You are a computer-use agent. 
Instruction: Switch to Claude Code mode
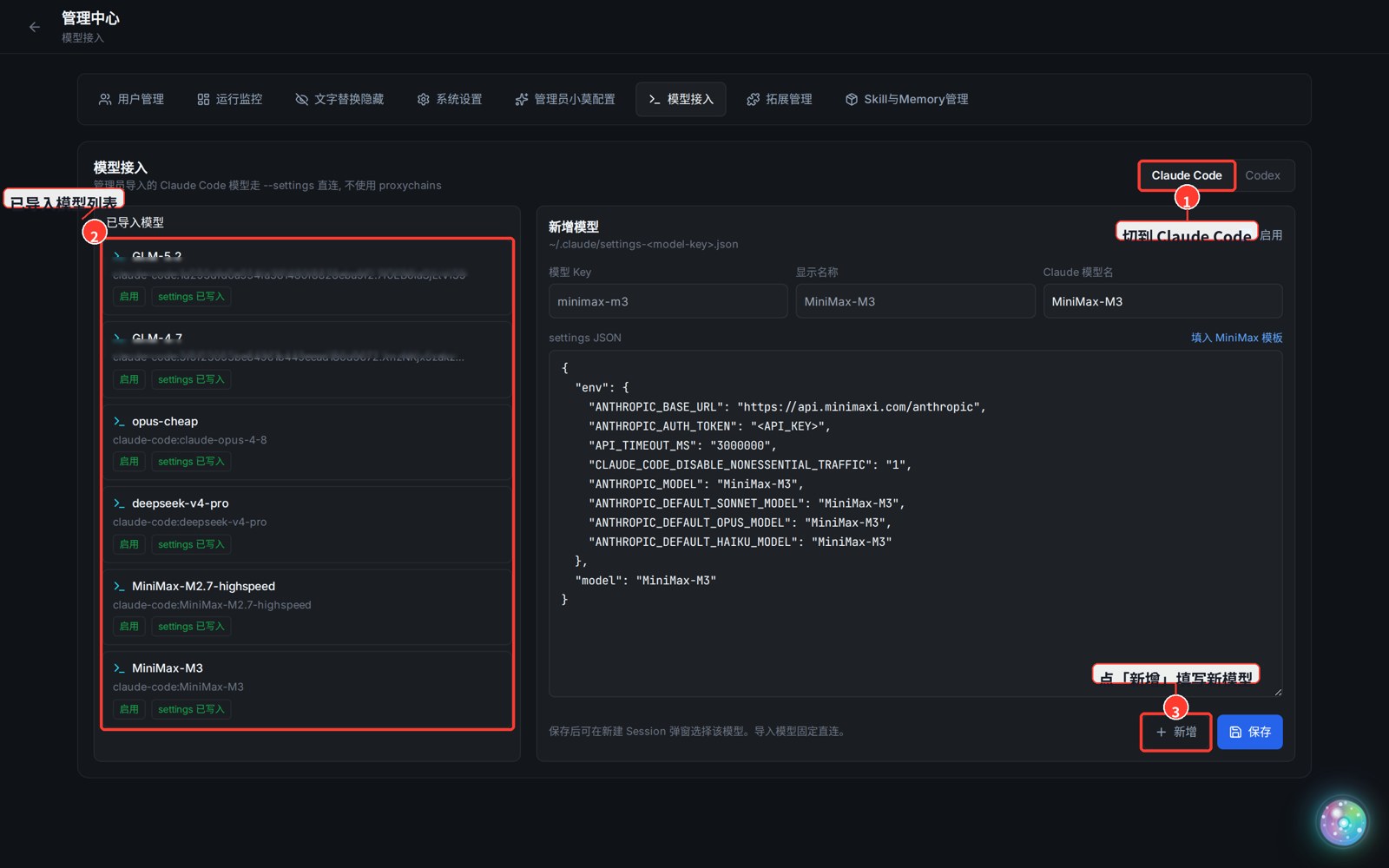1187,175
